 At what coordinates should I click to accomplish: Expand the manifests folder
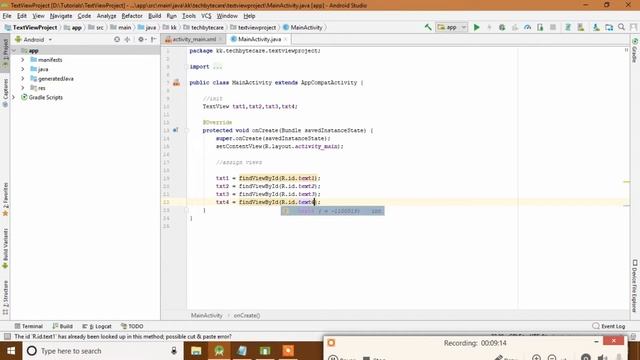(x=23, y=60)
